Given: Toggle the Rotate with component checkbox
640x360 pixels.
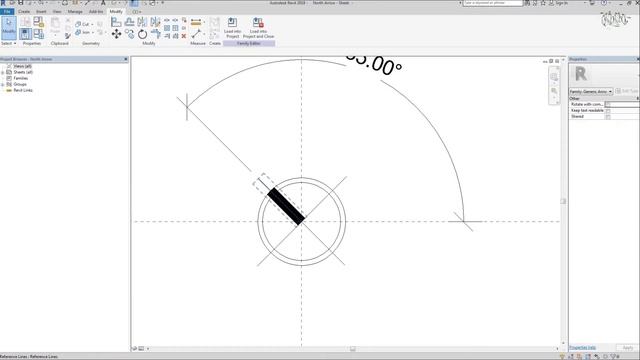Looking at the screenshot, I should [x=608, y=104].
